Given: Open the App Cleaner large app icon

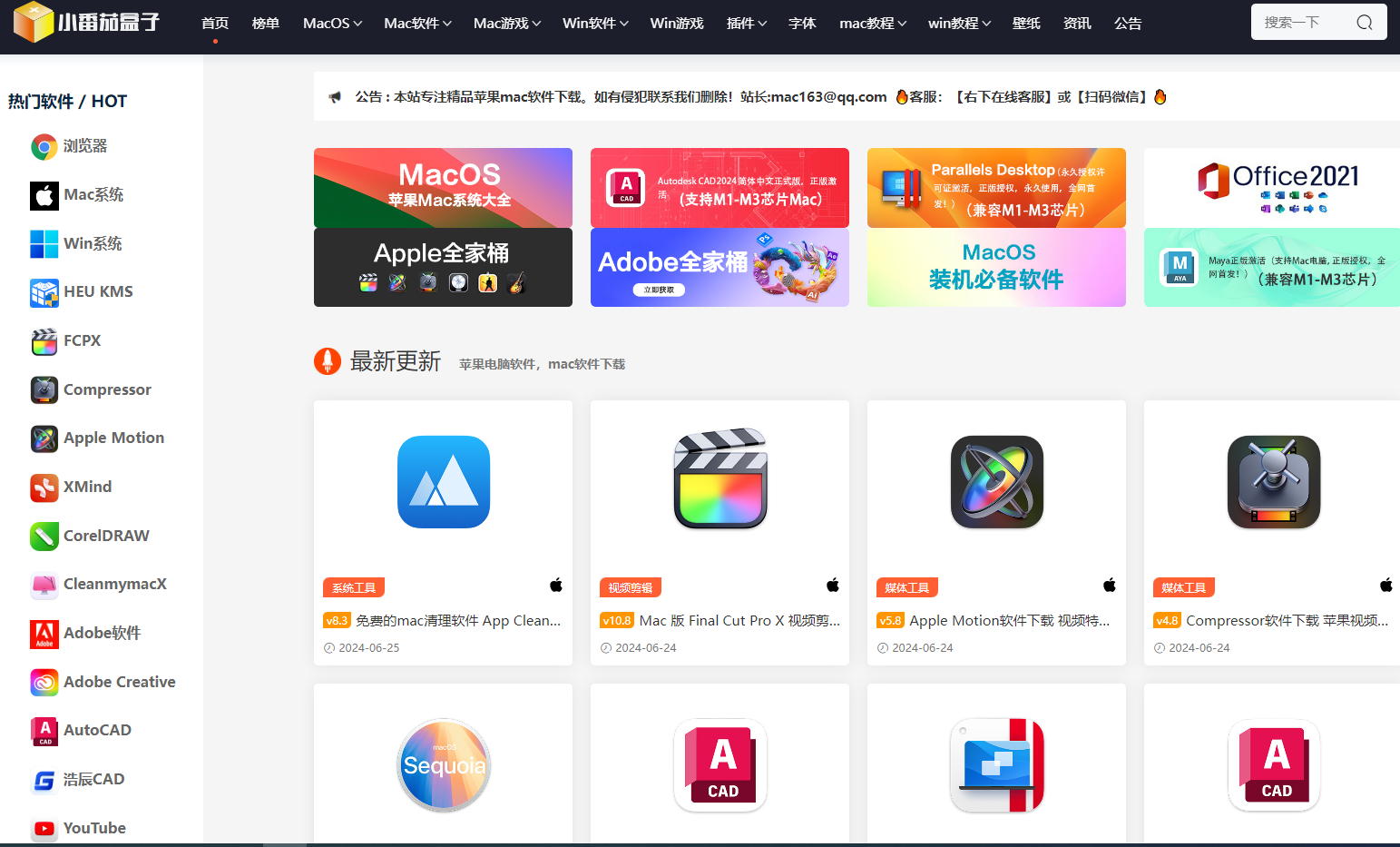Looking at the screenshot, I should (444, 482).
